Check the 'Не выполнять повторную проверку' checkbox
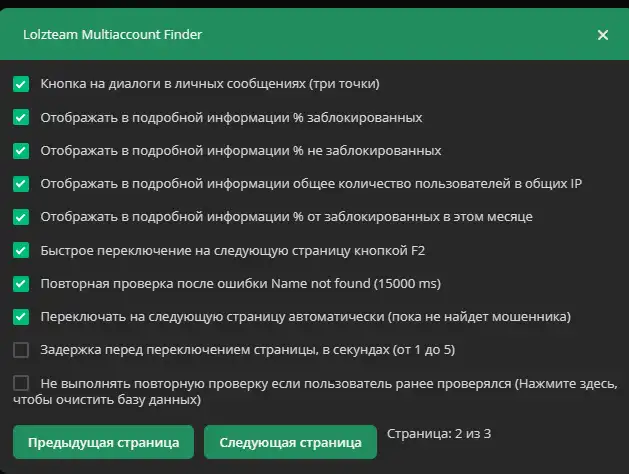This screenshot has height=474, width=629. pyautogui.click(x=21, y=383)
